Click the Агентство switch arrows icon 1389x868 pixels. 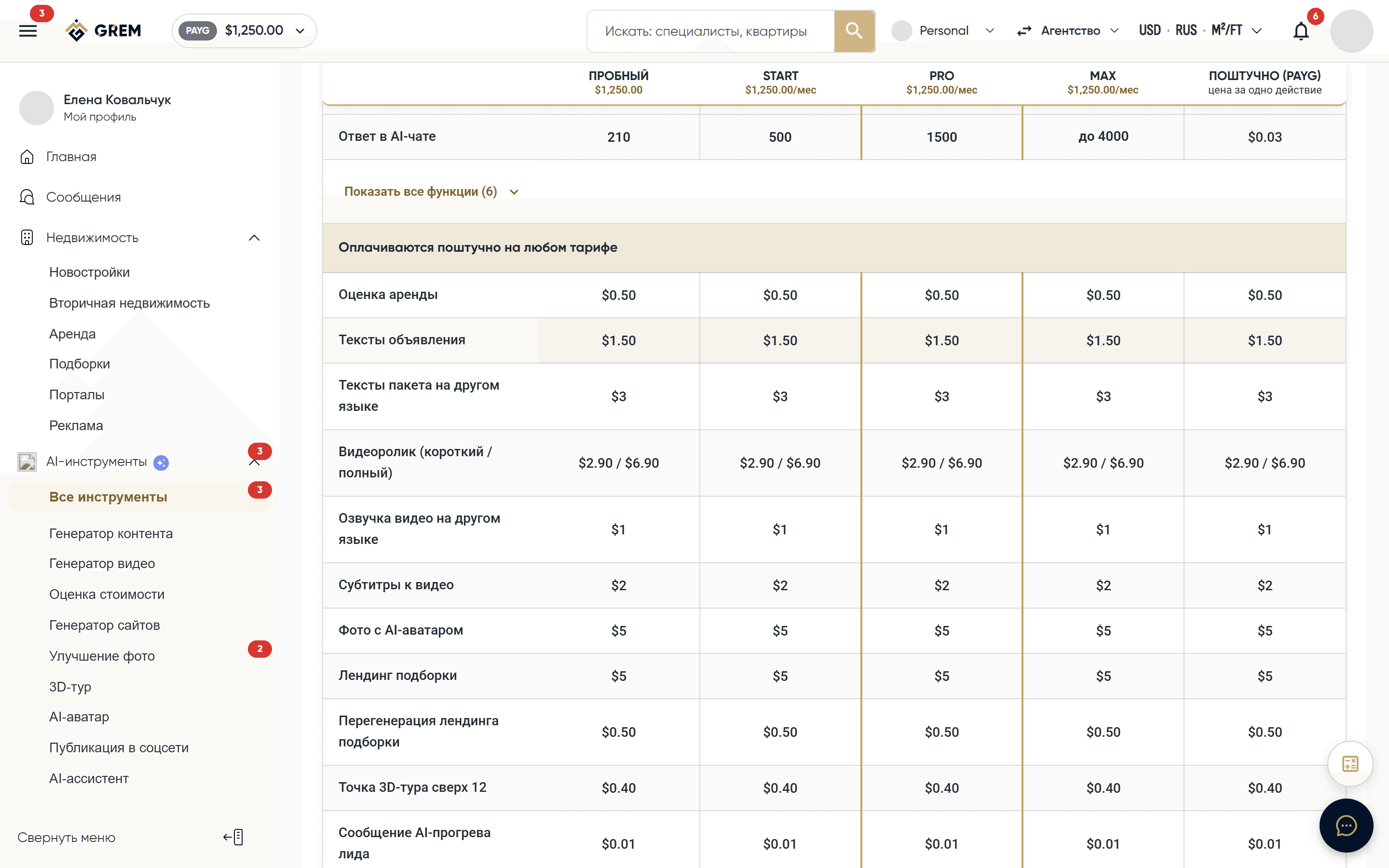(1024, 31)
